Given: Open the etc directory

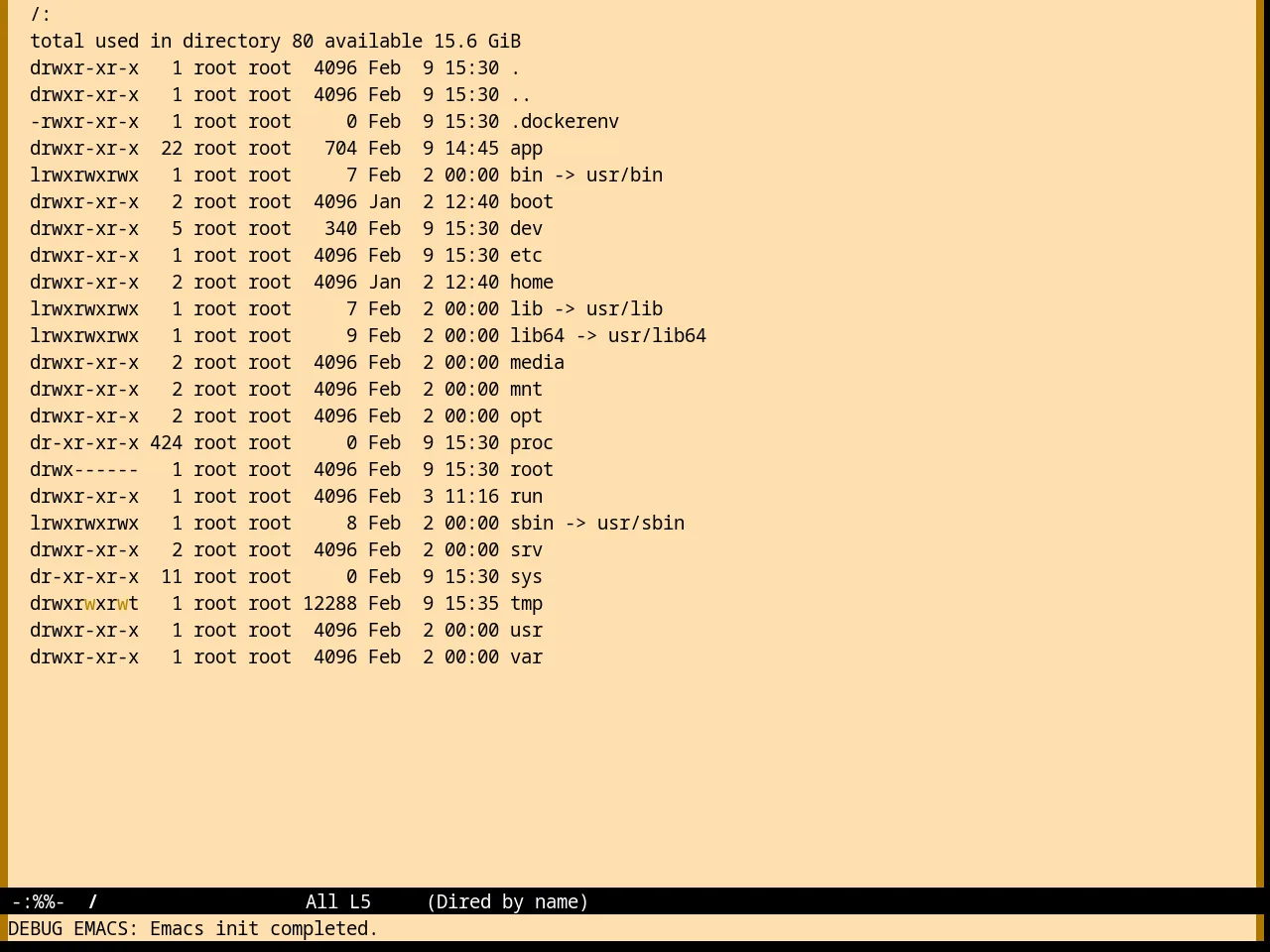Looking at the screenshot, I should point(526,255).
